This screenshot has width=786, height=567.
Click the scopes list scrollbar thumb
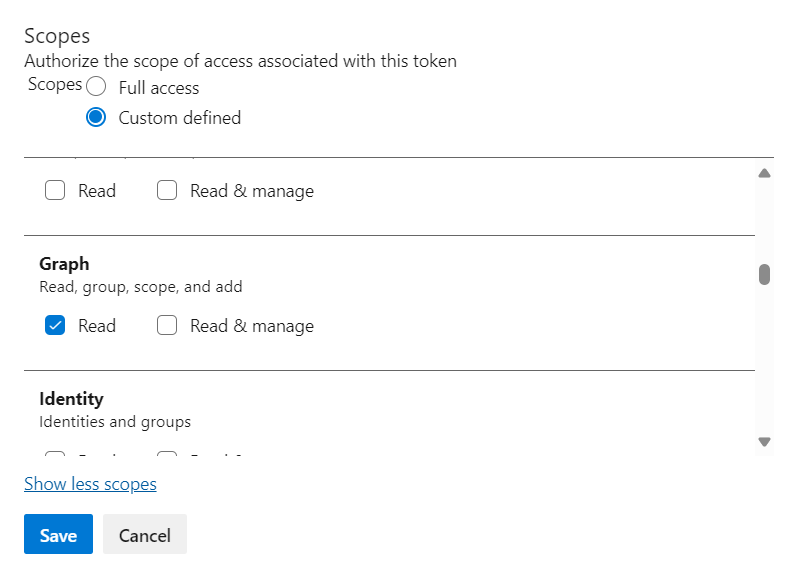(764, 274)
